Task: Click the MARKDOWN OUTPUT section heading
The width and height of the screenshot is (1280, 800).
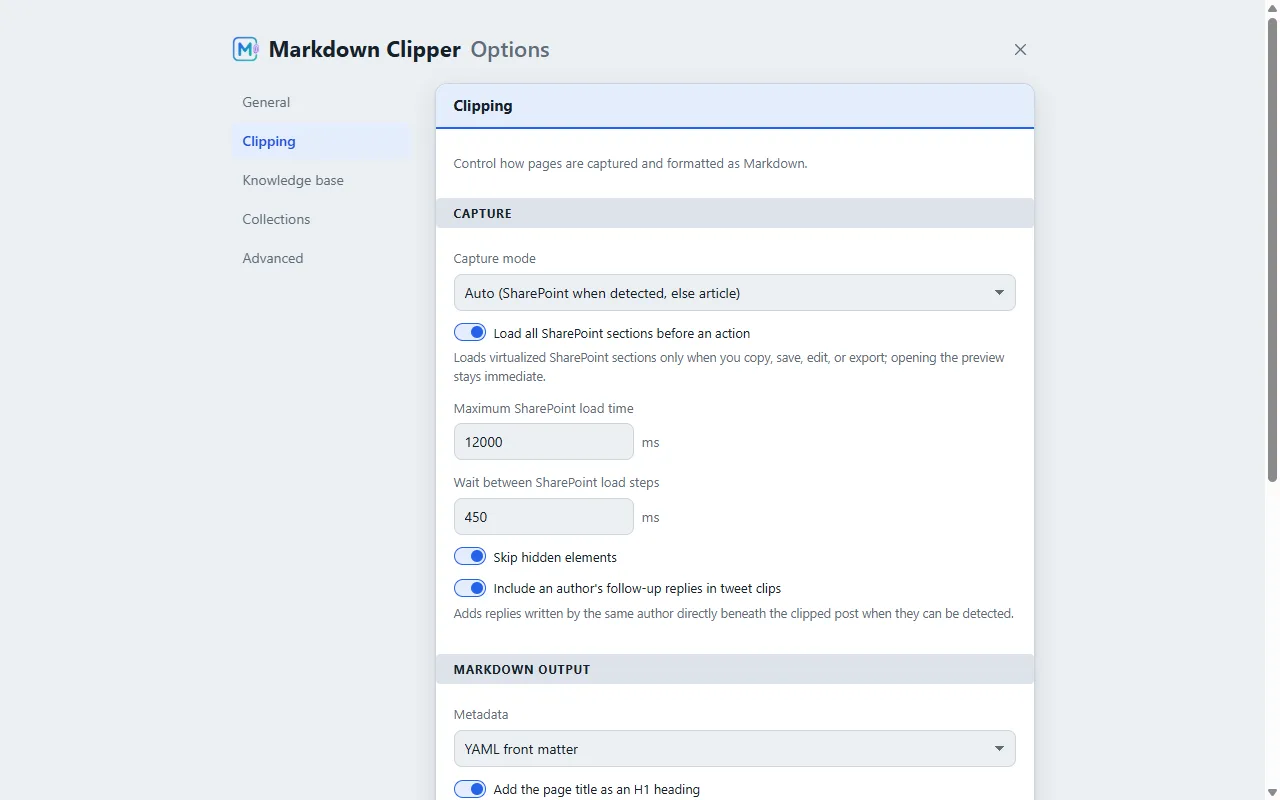Action: (x=522, y=669)
